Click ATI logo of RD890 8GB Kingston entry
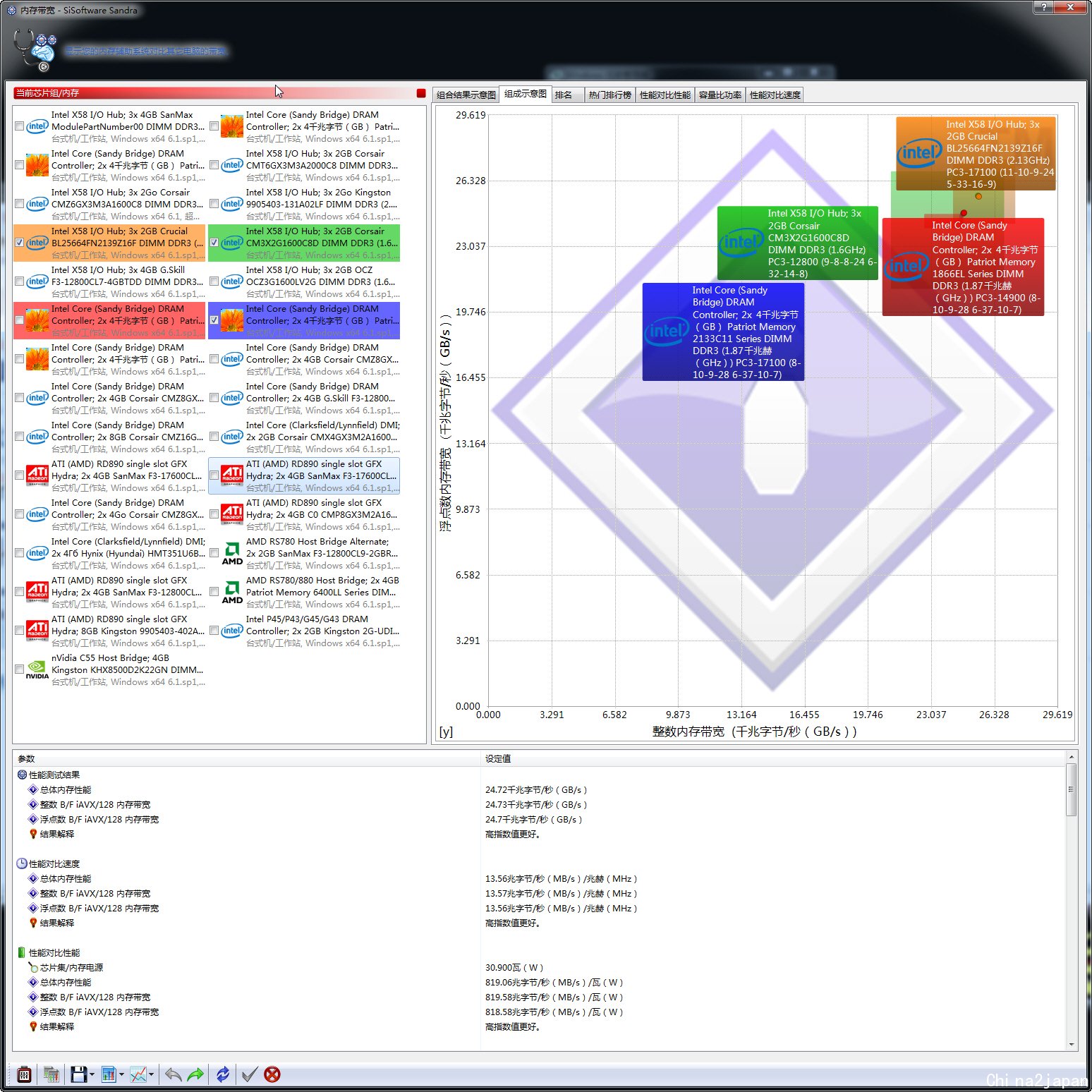 [37, 631]
